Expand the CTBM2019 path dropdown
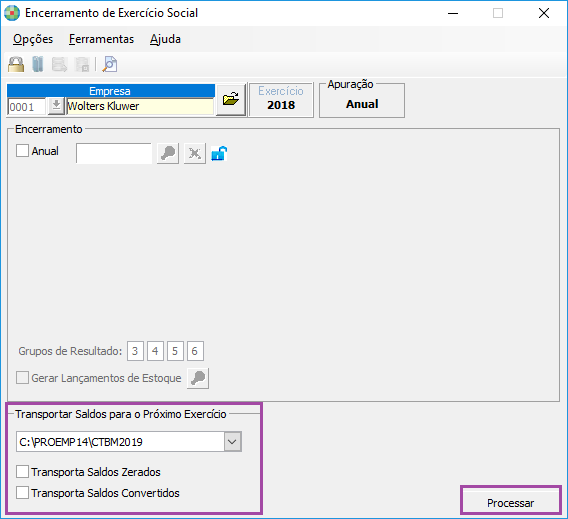 [x=232, y=441]
